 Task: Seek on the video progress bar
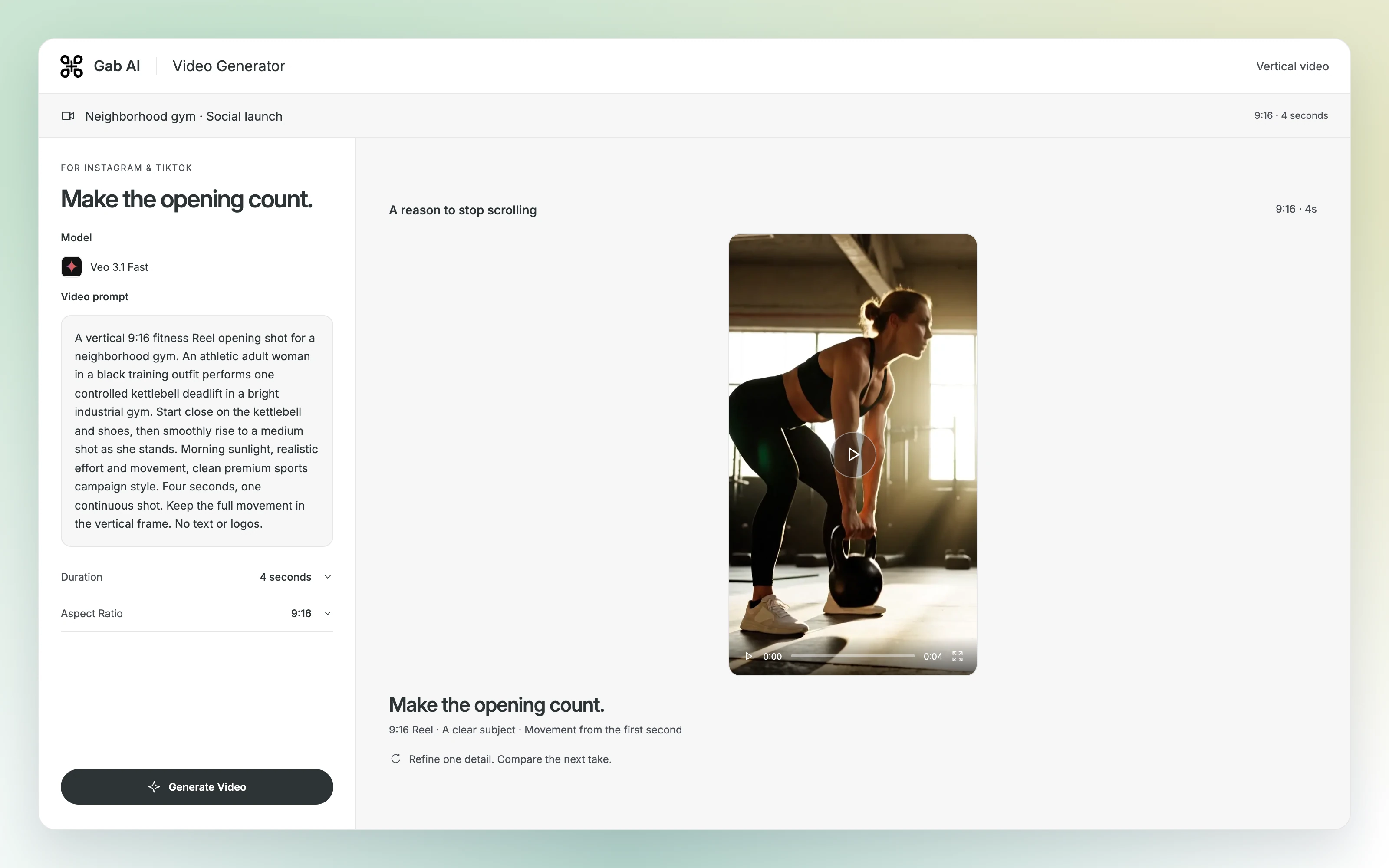853,656
